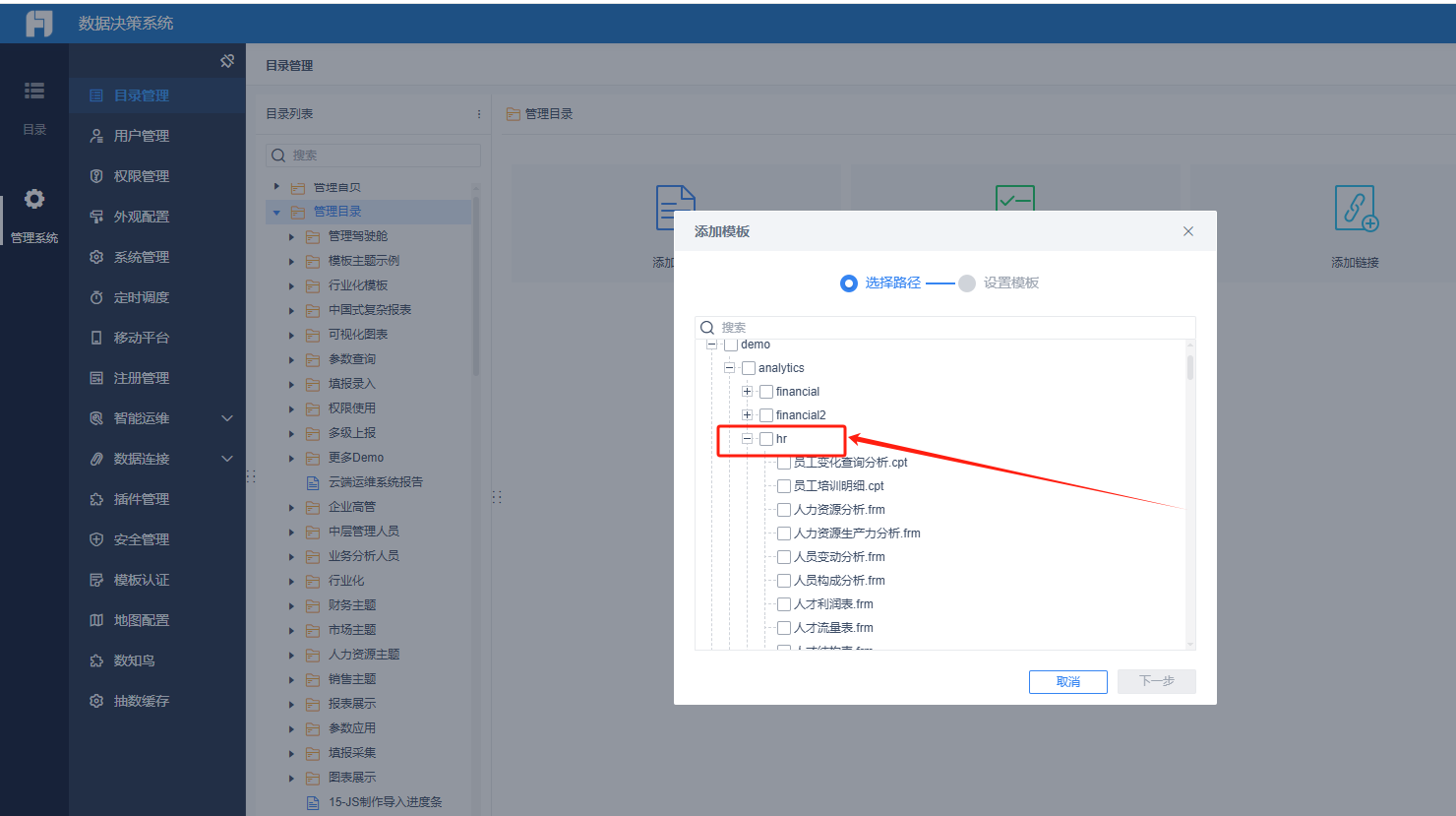Click the 系统管理 gear icon
1456x816 pixels.
96,257
